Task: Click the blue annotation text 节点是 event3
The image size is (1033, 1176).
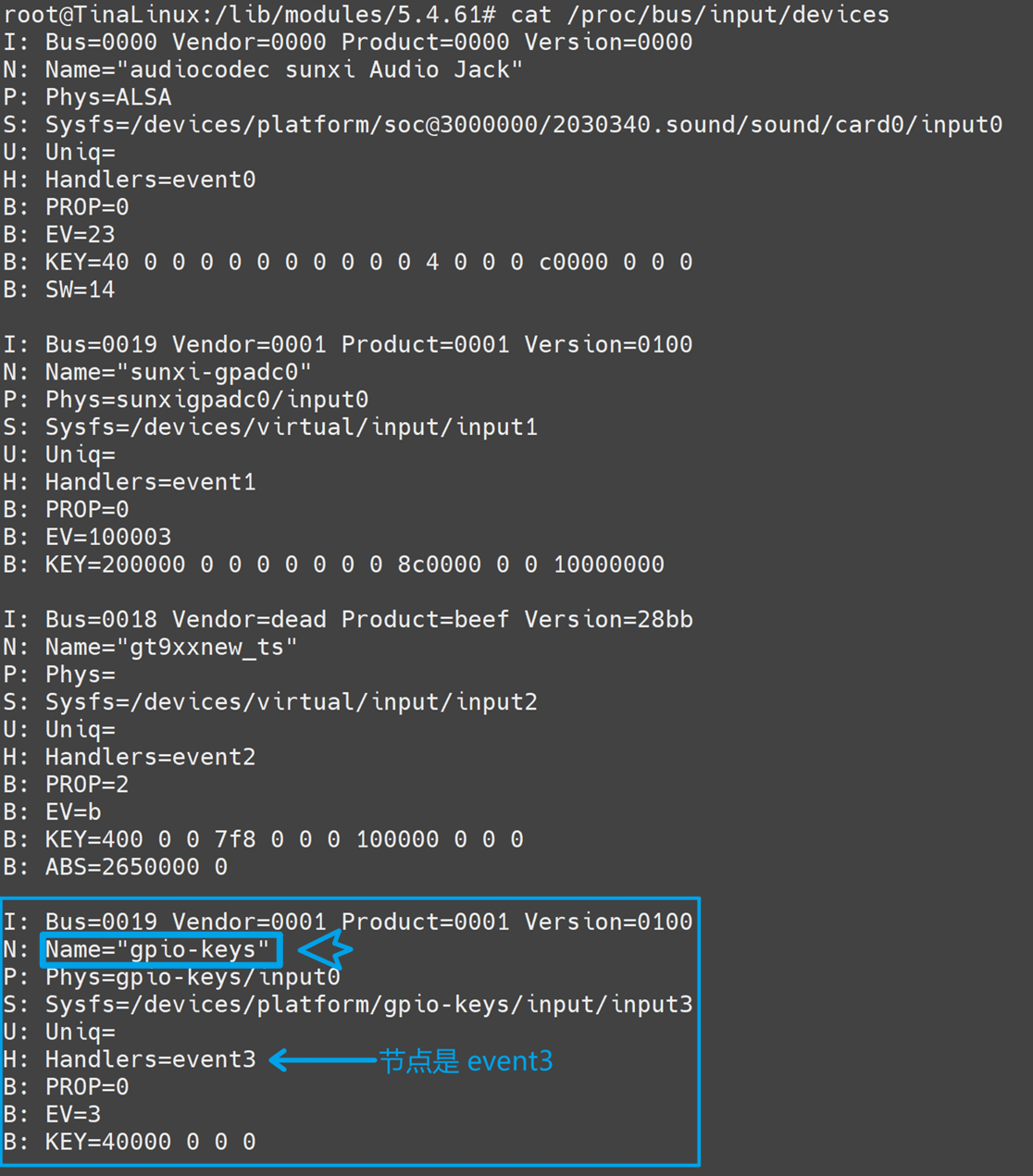Action: coord(466,1060)
